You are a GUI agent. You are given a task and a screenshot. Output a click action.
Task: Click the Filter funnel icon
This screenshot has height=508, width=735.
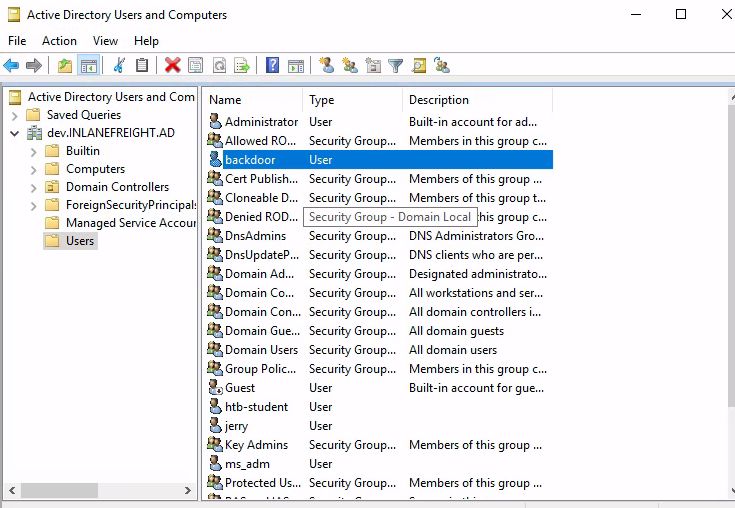click(x=396, y=66)
